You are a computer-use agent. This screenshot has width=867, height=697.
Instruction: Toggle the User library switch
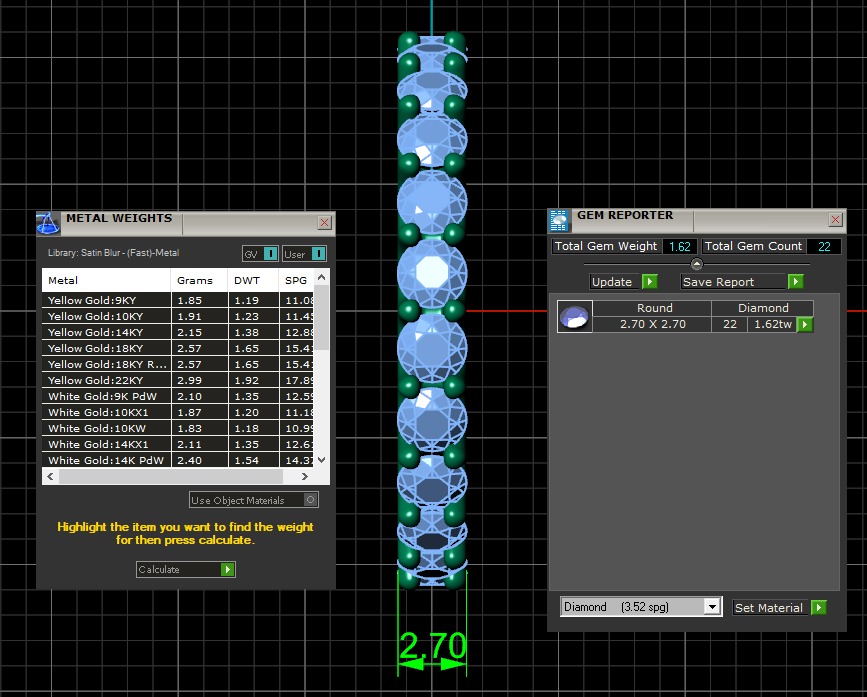(x=318, y=254)
